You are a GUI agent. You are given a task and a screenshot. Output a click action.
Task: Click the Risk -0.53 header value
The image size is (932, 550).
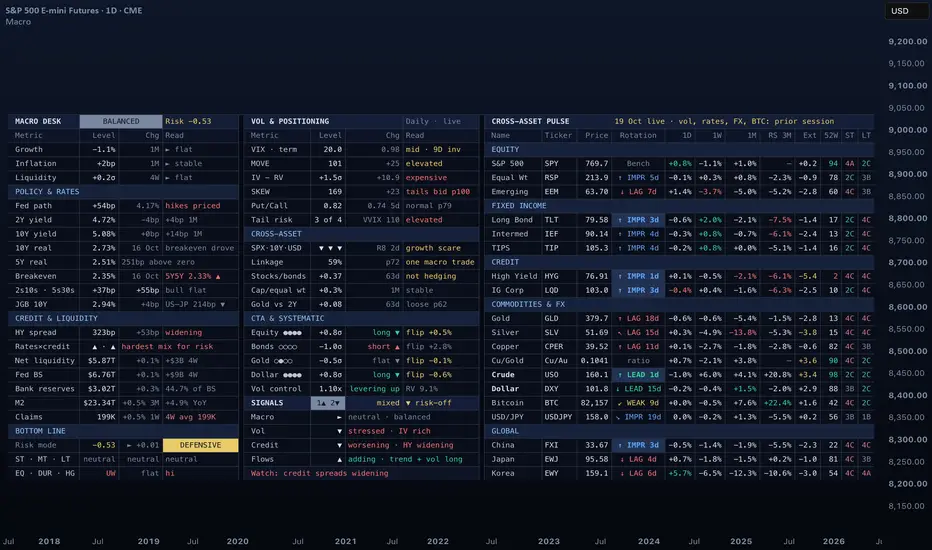(188, 121)
